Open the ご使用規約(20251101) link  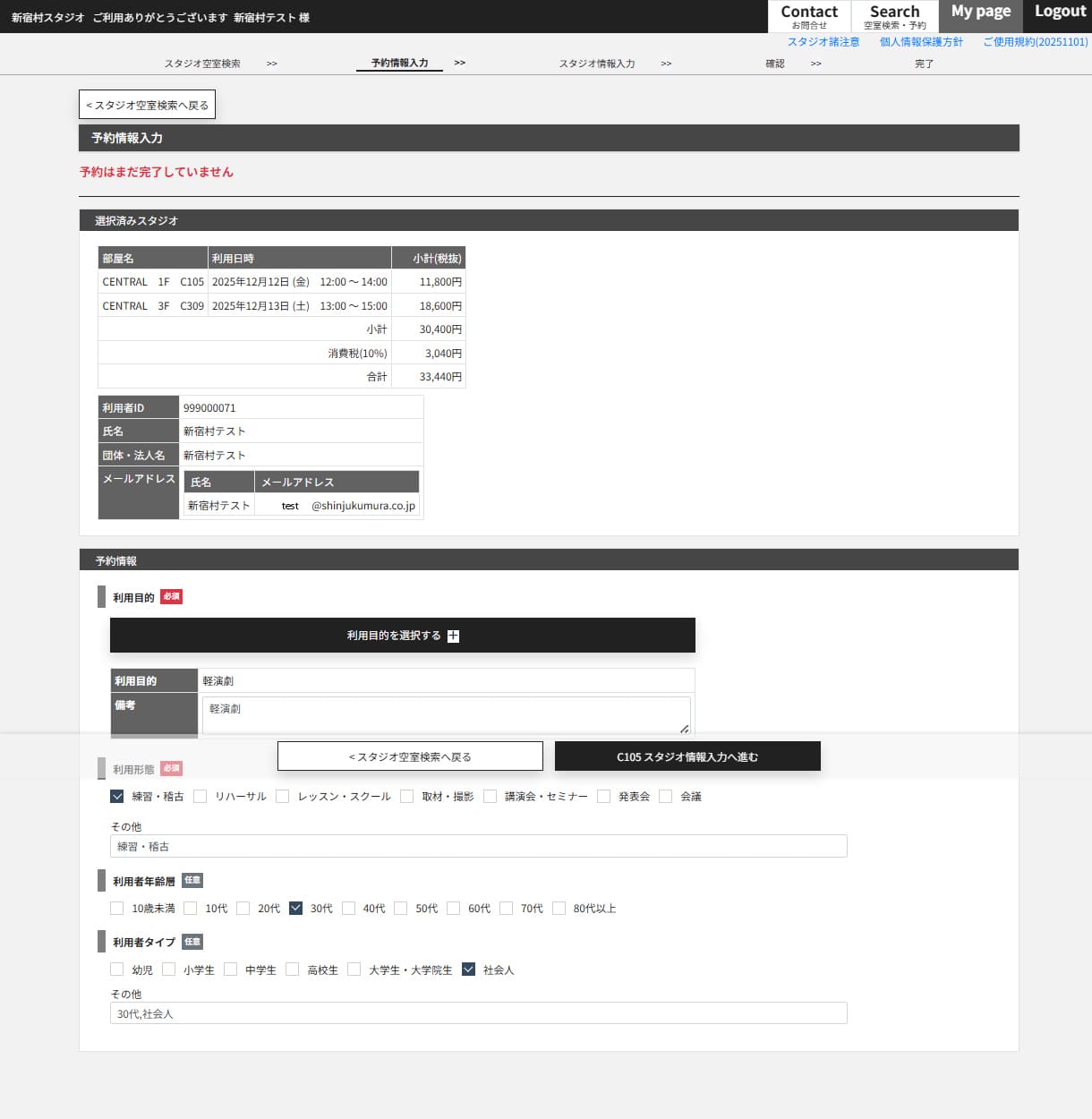(1036, 42)
